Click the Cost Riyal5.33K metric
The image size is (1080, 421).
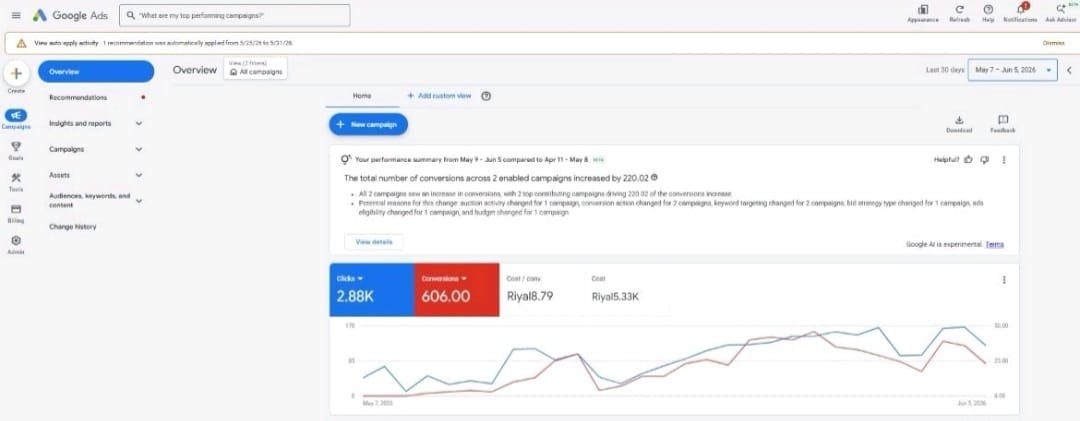[x=625, y=290]
